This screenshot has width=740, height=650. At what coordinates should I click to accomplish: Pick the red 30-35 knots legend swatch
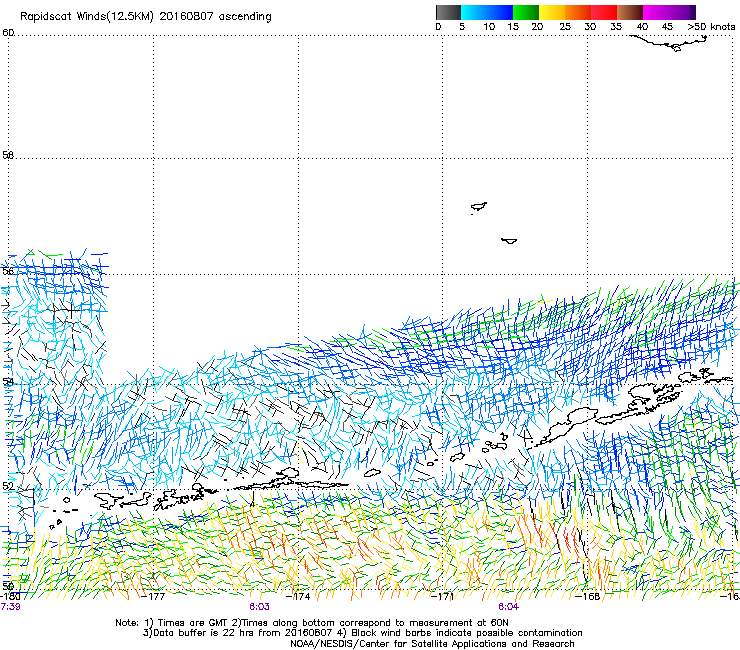pos(604,12)
